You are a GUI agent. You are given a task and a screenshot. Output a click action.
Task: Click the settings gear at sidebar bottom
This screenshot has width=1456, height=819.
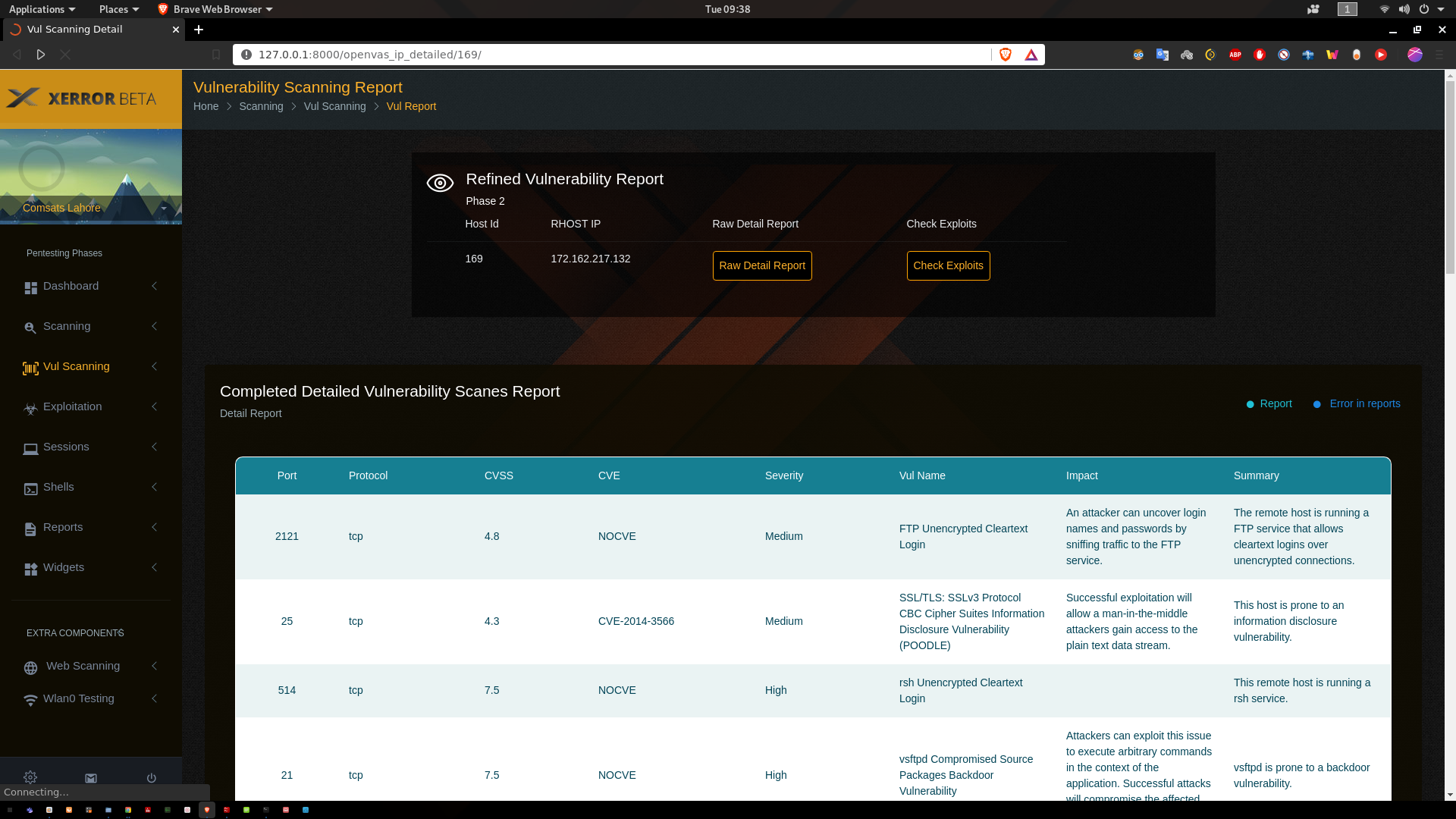[30, 777]
